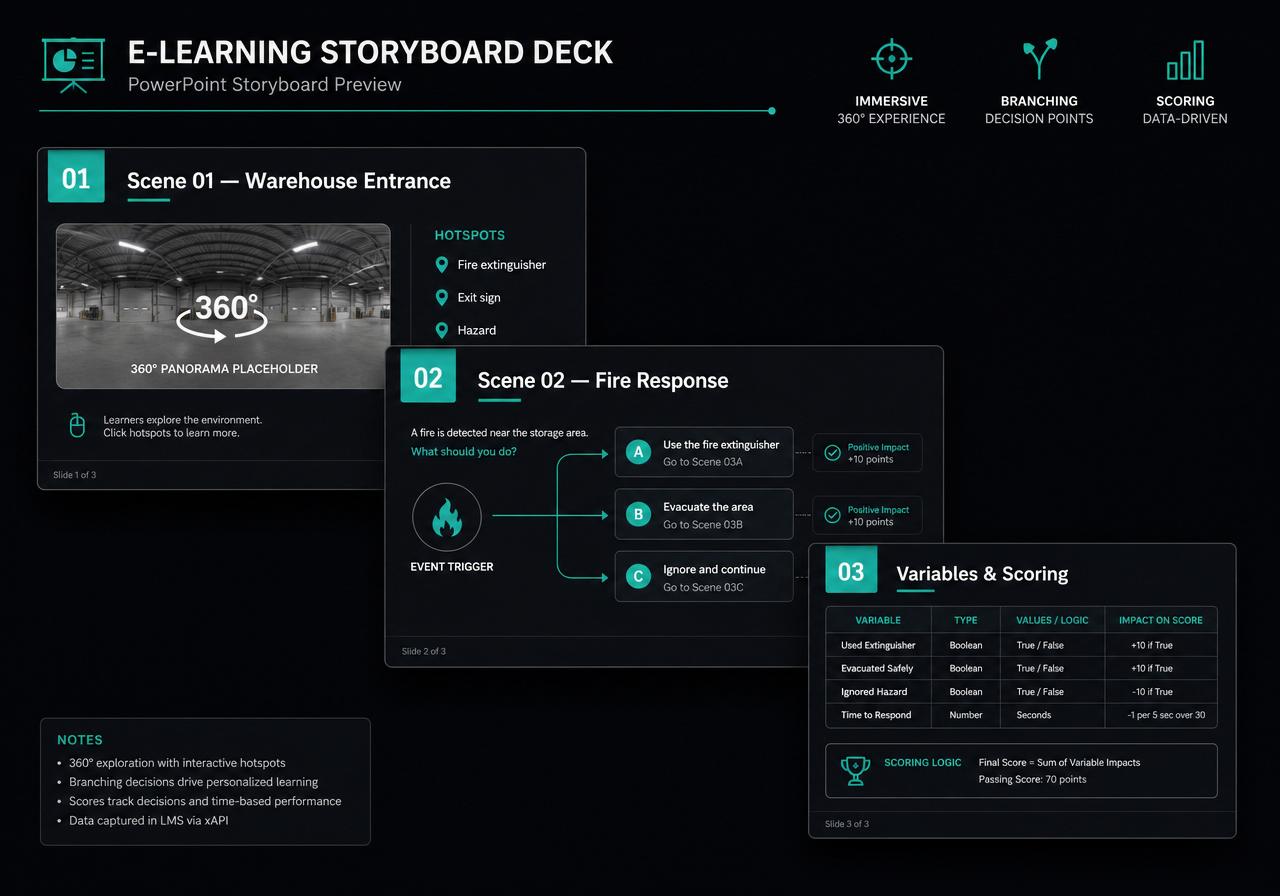Image resolution: width=1280 pixels, height=896 pixels.
Task: Click the 'Evacuated Safely' table cell
Action: tap(877, 668)
